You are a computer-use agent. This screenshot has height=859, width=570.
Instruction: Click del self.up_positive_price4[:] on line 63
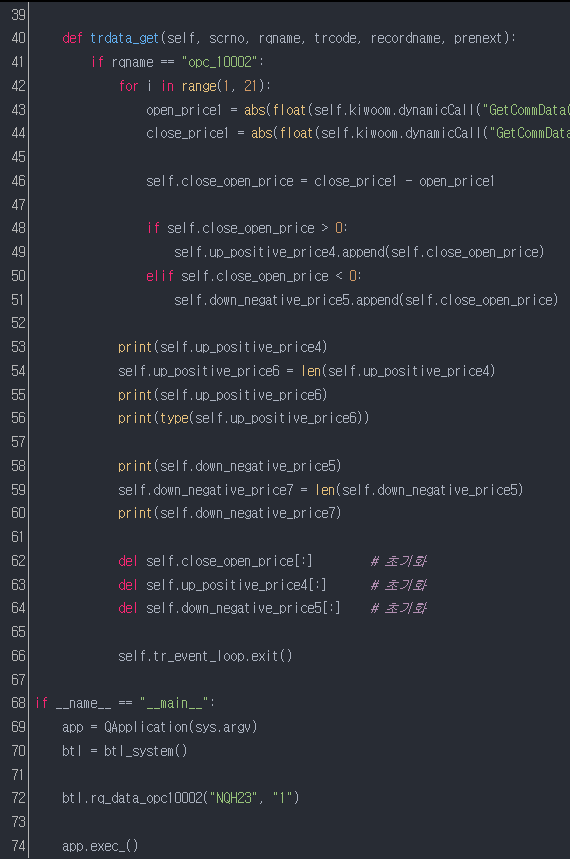[223, 586]
